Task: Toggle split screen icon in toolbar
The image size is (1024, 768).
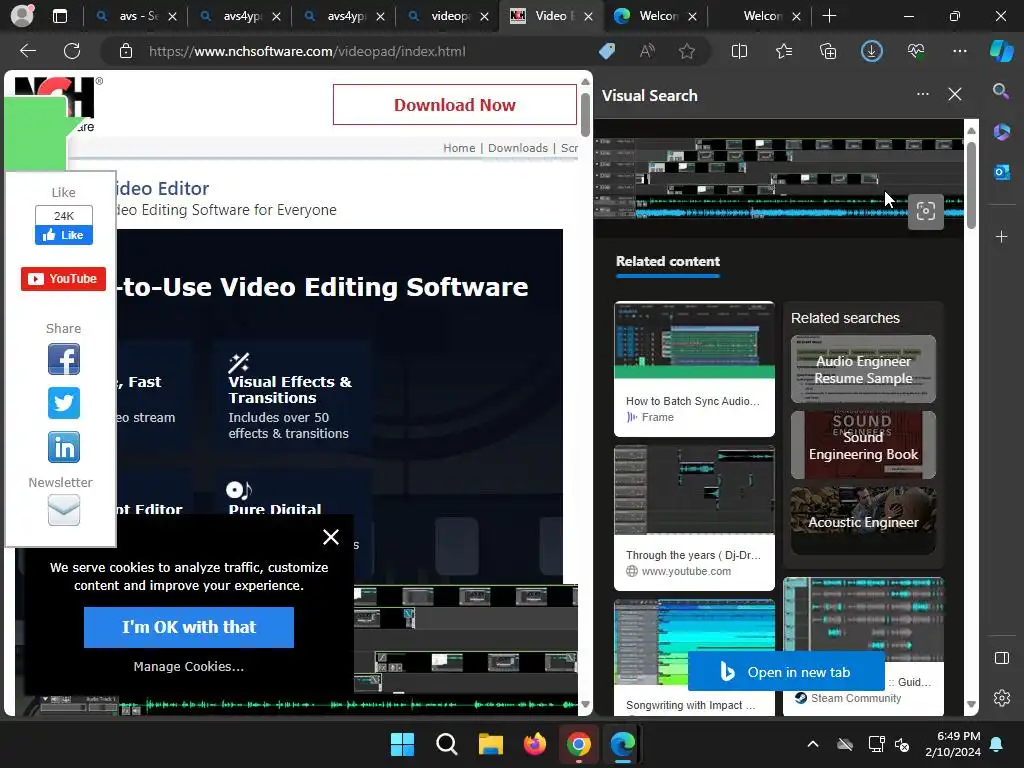Action: pyautogui.click(x=739, y=51)
